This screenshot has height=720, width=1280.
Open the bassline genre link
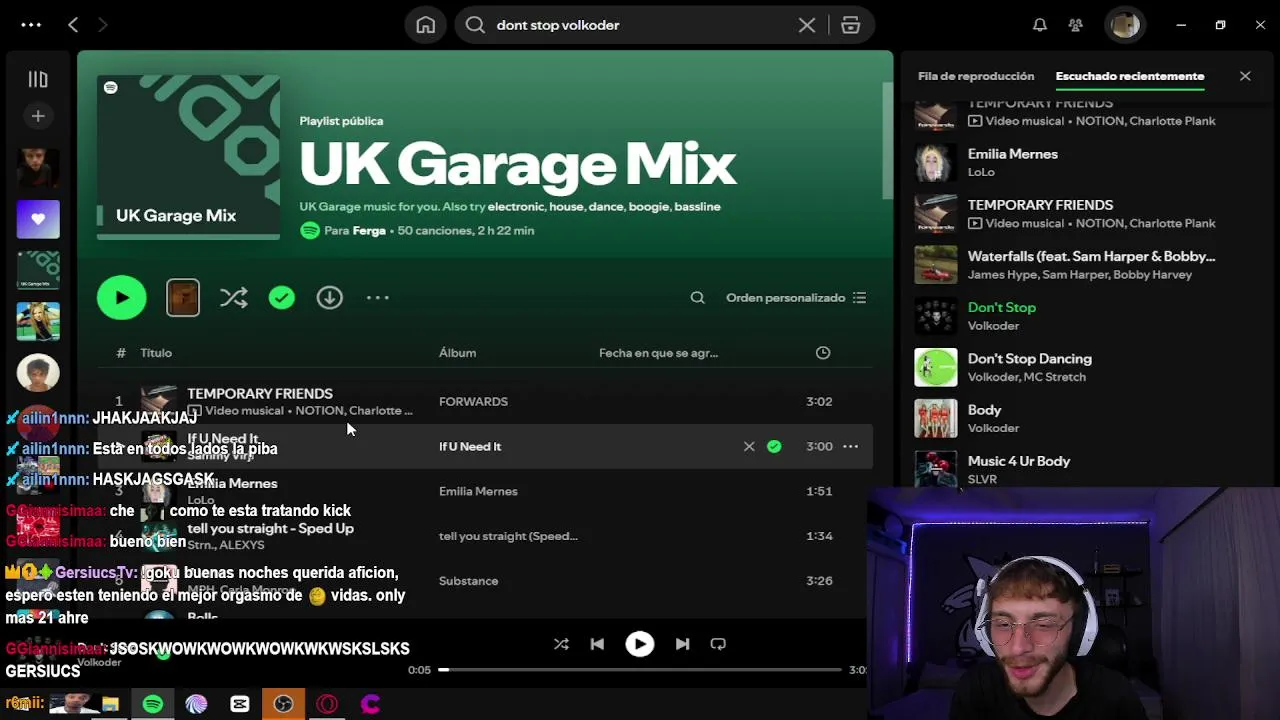[697, 207]
